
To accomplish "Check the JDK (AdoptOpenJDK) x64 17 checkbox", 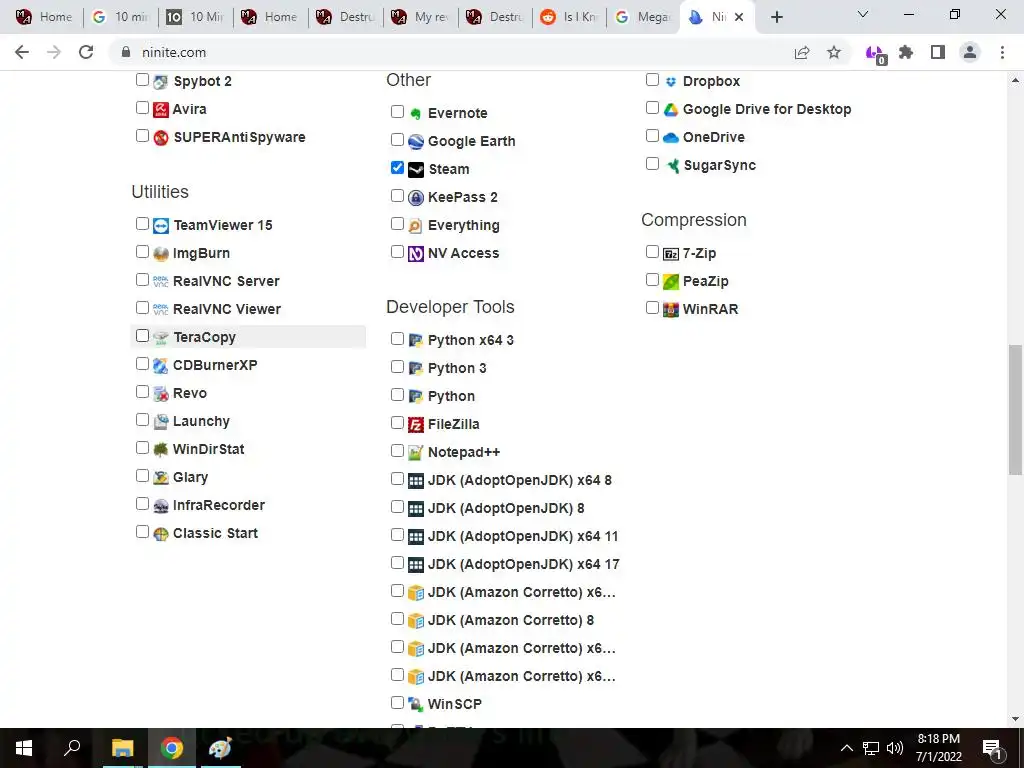I will [397, 562].
